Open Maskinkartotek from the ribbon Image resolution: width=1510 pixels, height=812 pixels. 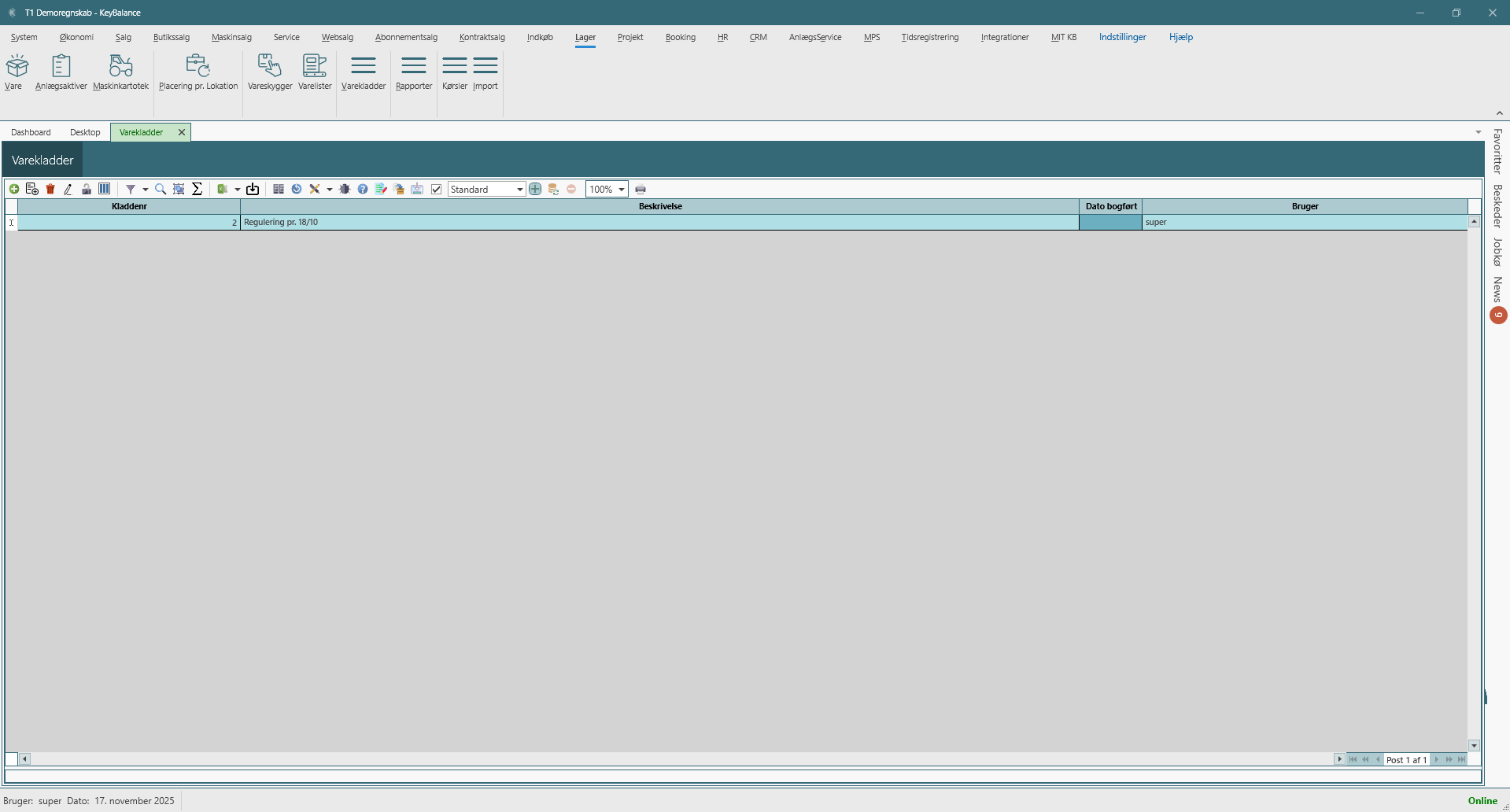click(x=120, y=72)
